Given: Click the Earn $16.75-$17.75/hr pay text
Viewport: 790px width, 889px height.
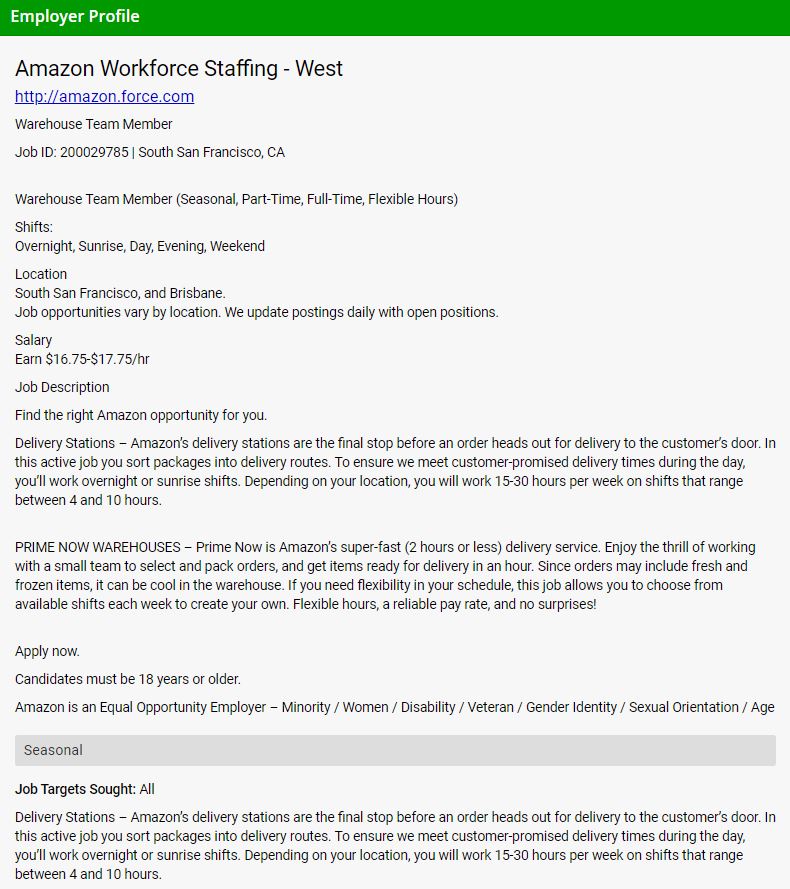Looking at the screenshot, I should [82, 359].
